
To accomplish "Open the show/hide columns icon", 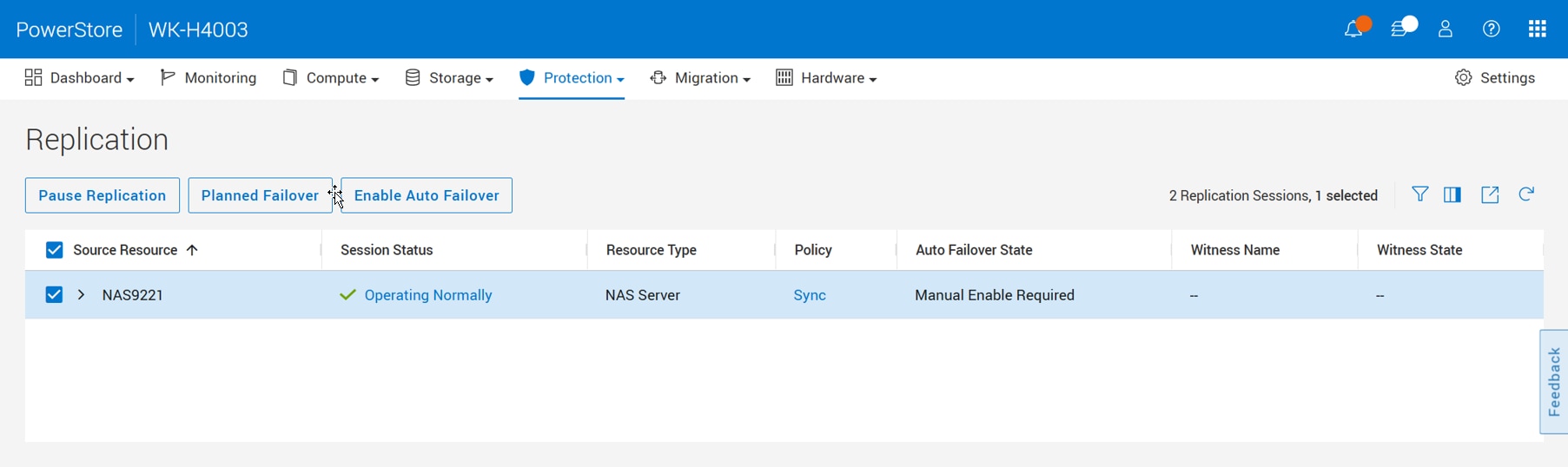I will click(x=1452, y=194).
